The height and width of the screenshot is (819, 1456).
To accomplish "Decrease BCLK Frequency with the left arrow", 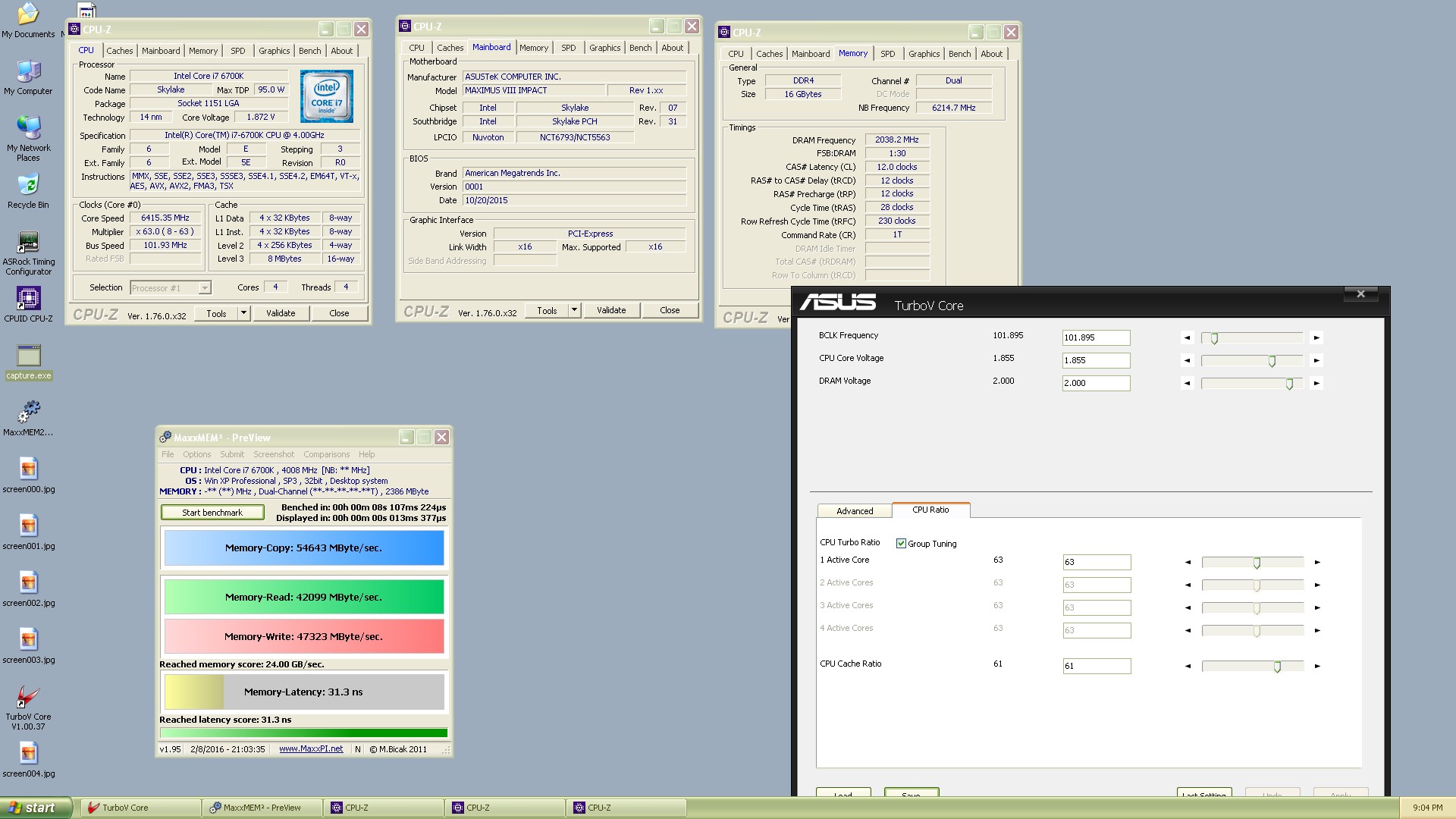I will point(1187,337).
